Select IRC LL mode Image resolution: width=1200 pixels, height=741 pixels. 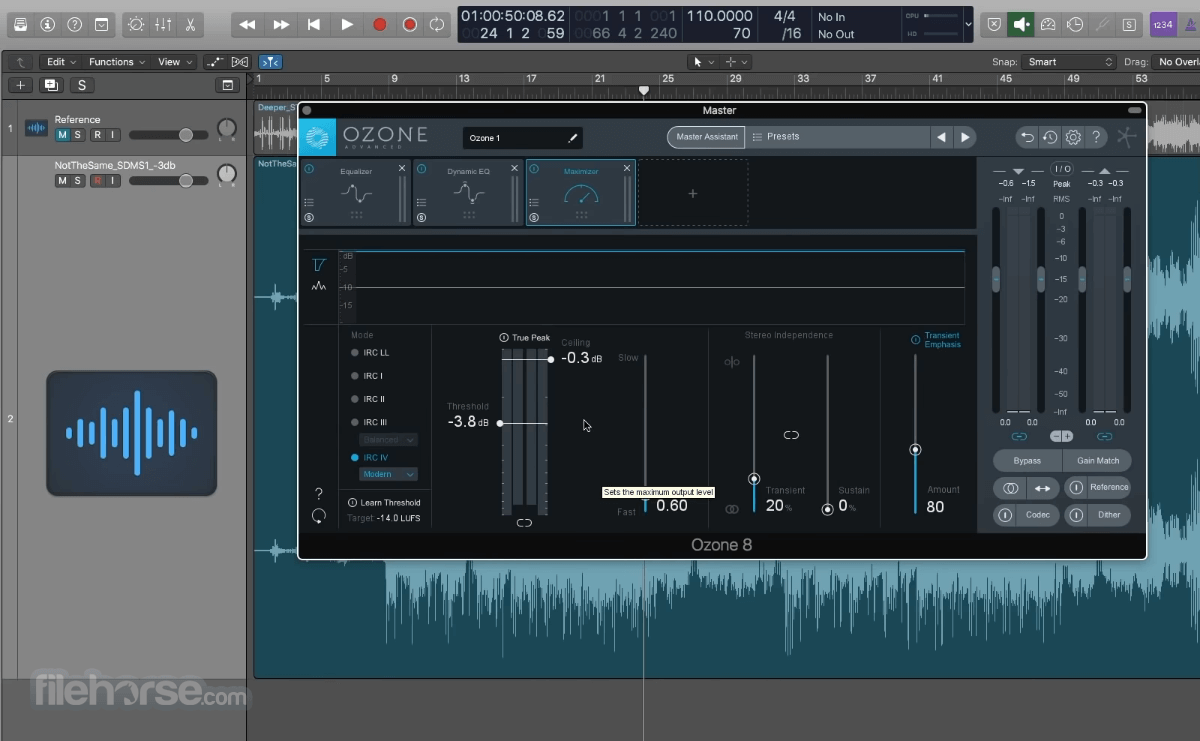tap(370, 353)
